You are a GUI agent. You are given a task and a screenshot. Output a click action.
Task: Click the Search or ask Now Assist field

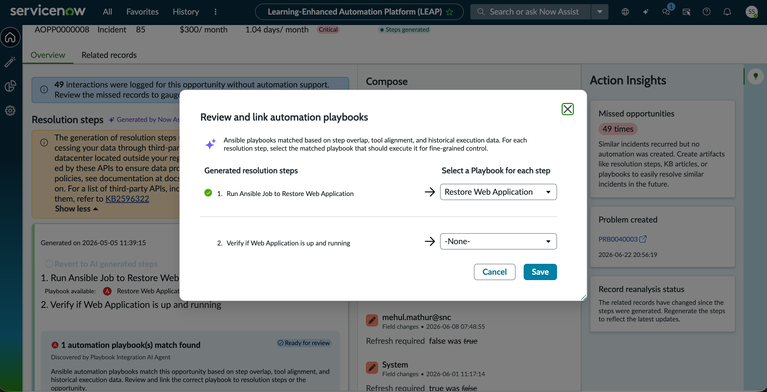coord(531,12)
